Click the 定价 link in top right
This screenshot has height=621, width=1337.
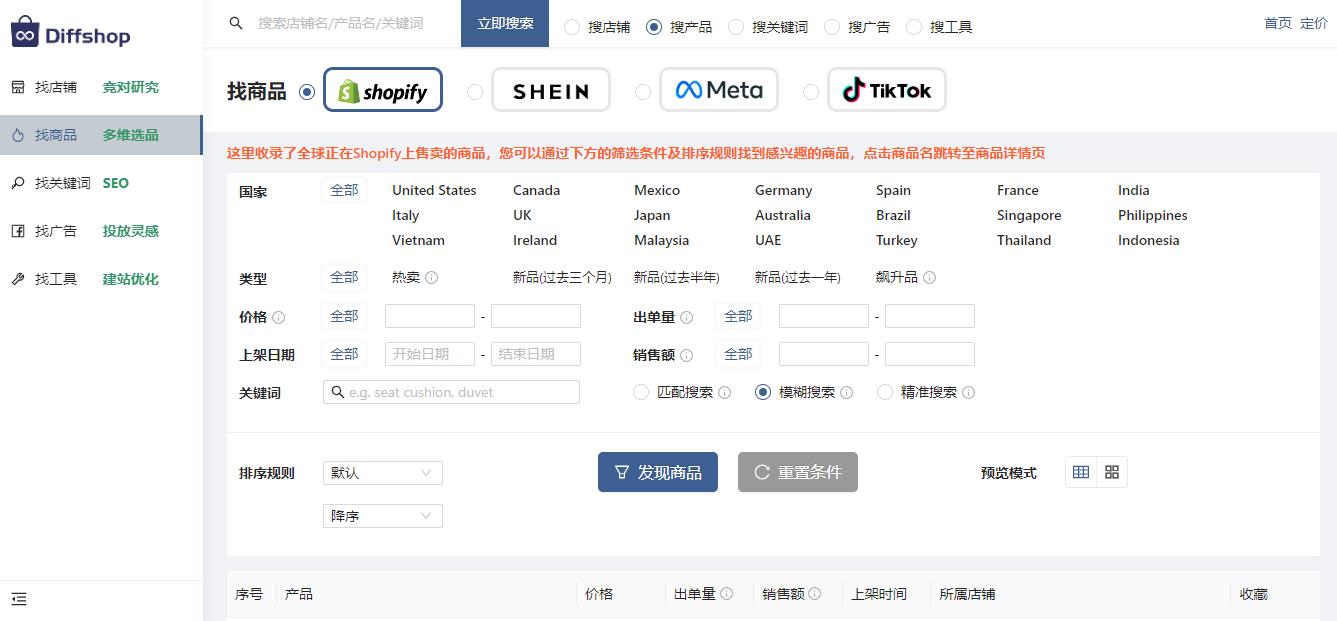1313,23
